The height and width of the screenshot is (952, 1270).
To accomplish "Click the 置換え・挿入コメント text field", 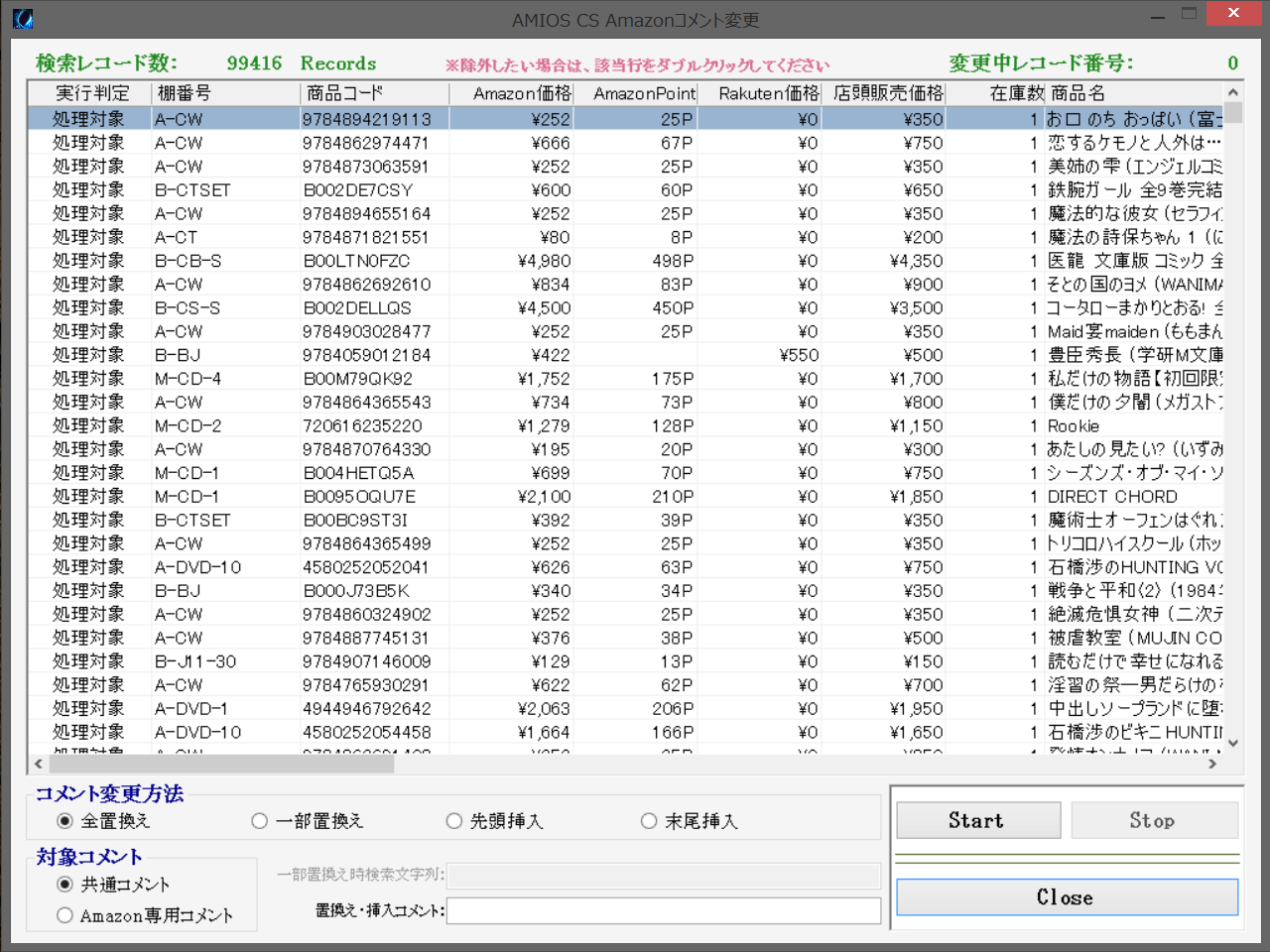I will coord(663,910).
